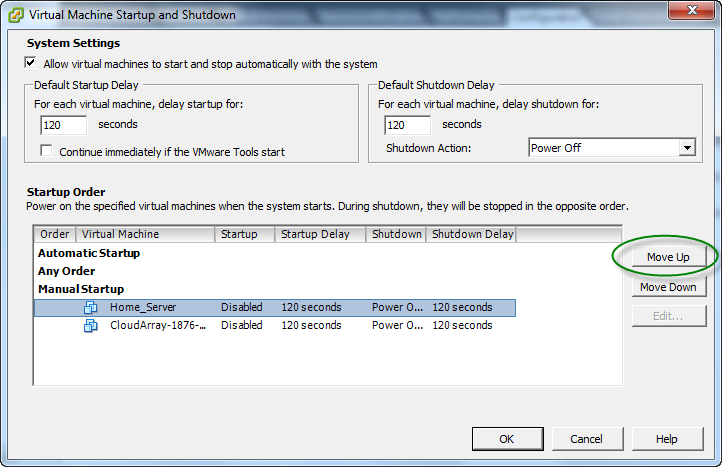Click the Shutdown Delay column header
This screenshot has height=467, width=722.
471,234
